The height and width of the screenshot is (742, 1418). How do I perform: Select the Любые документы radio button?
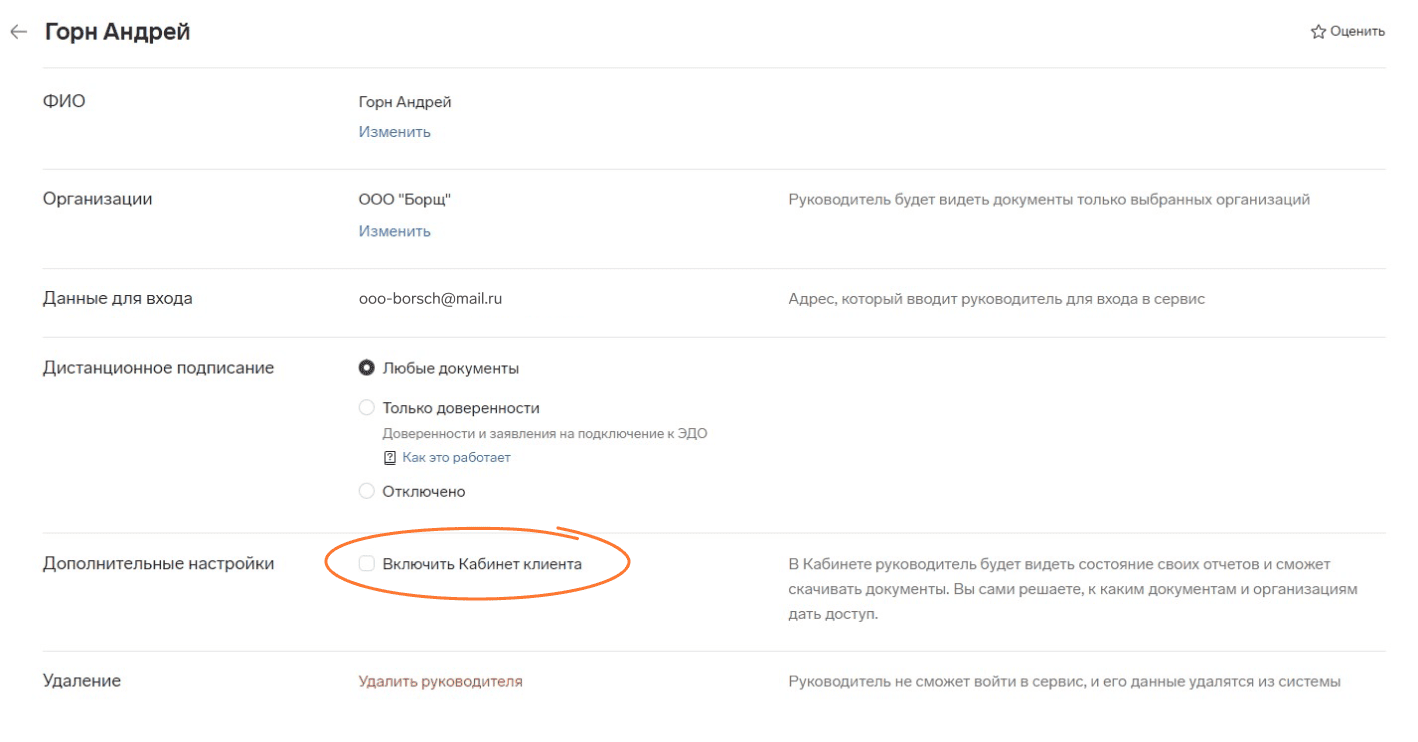tap(367, 368)
